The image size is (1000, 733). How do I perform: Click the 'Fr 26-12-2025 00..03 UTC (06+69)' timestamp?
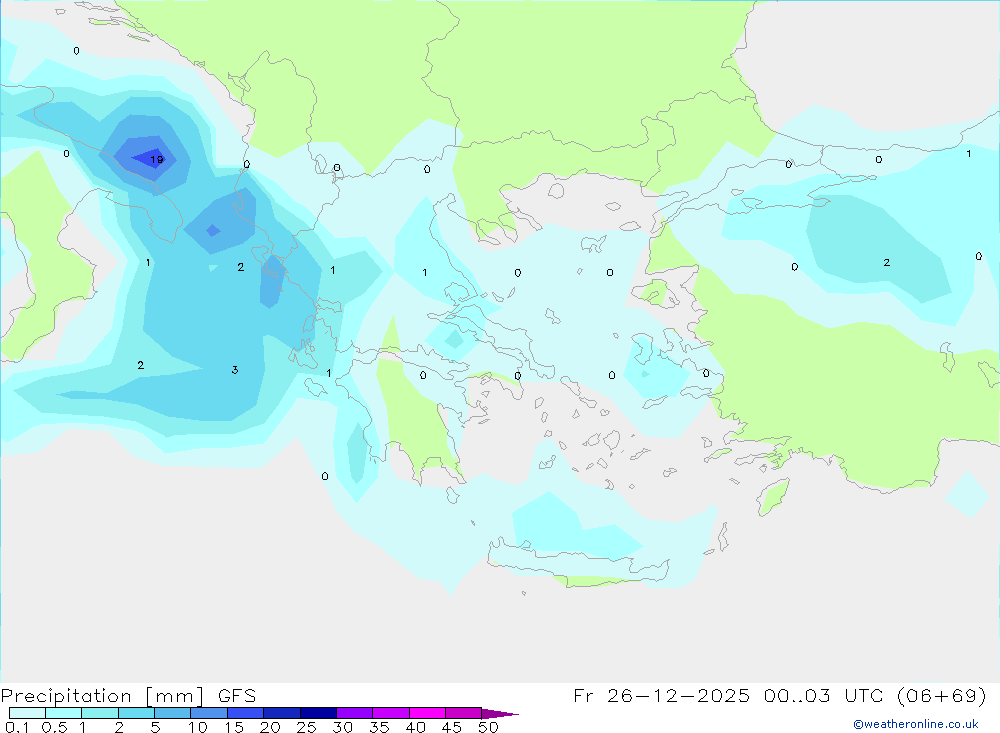pyautogui.click(x=780, y=695)
